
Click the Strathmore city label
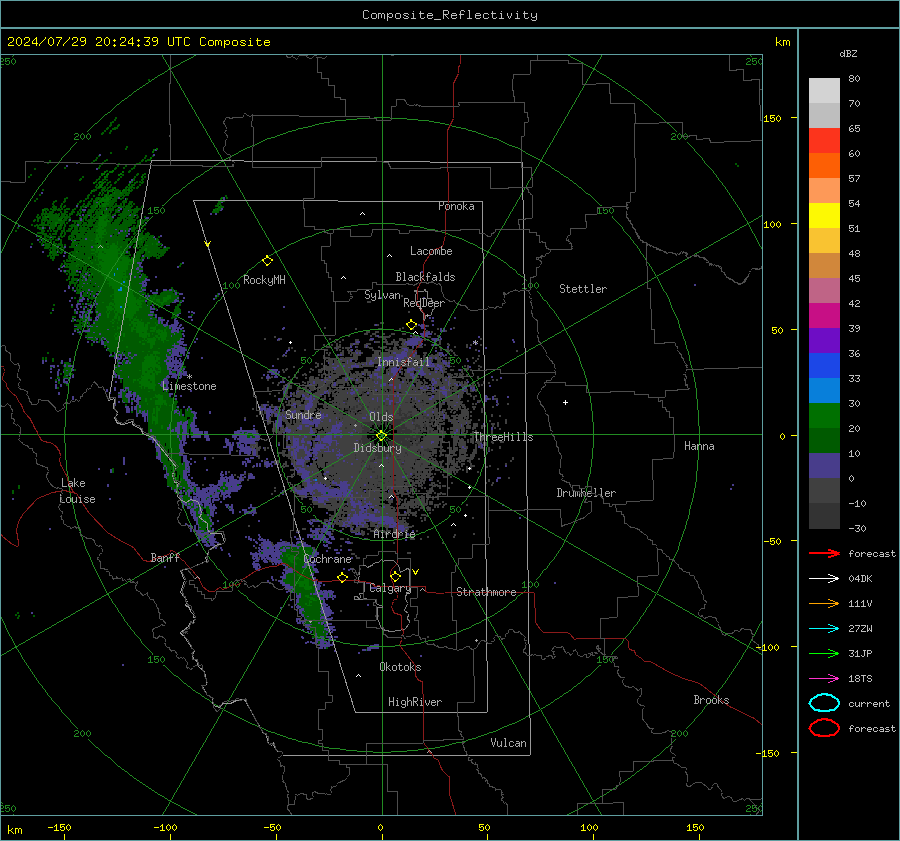coord(486,592)
